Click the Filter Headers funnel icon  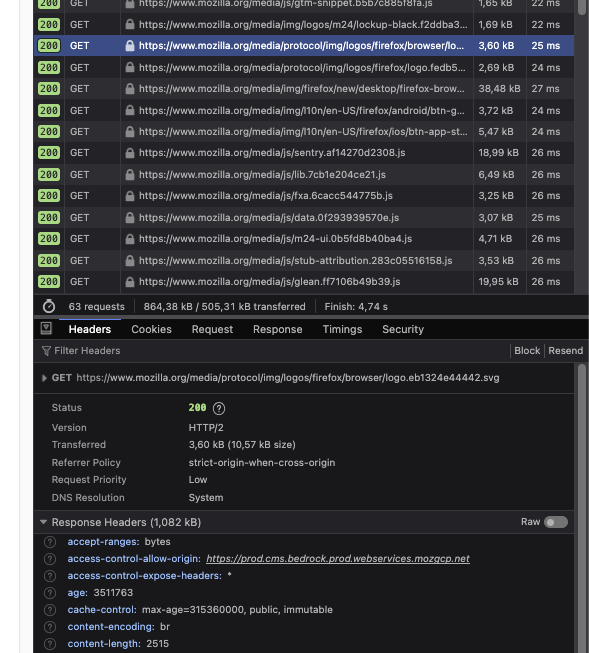46,351
